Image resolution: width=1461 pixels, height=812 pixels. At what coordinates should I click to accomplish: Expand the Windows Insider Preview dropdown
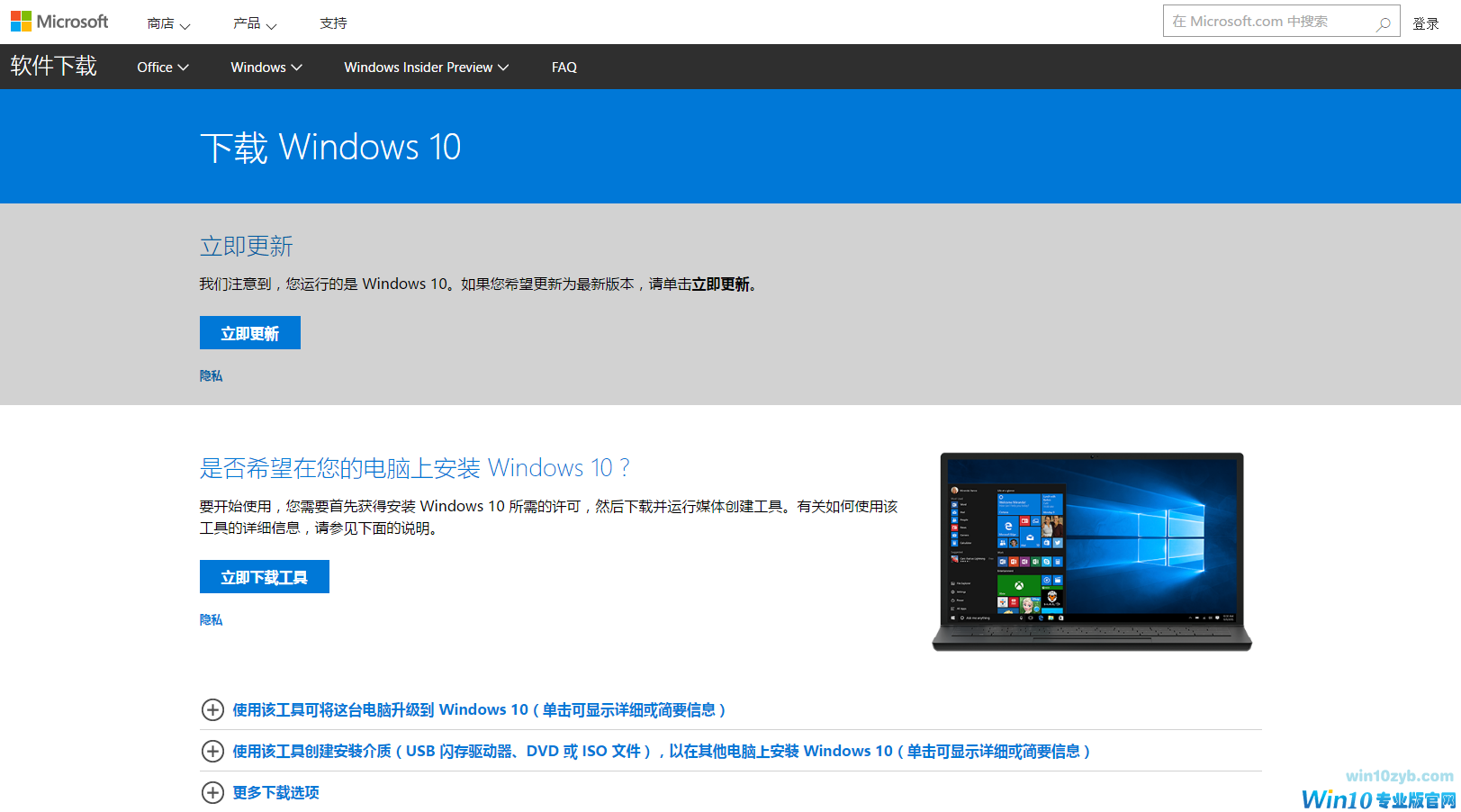(426, 67)
